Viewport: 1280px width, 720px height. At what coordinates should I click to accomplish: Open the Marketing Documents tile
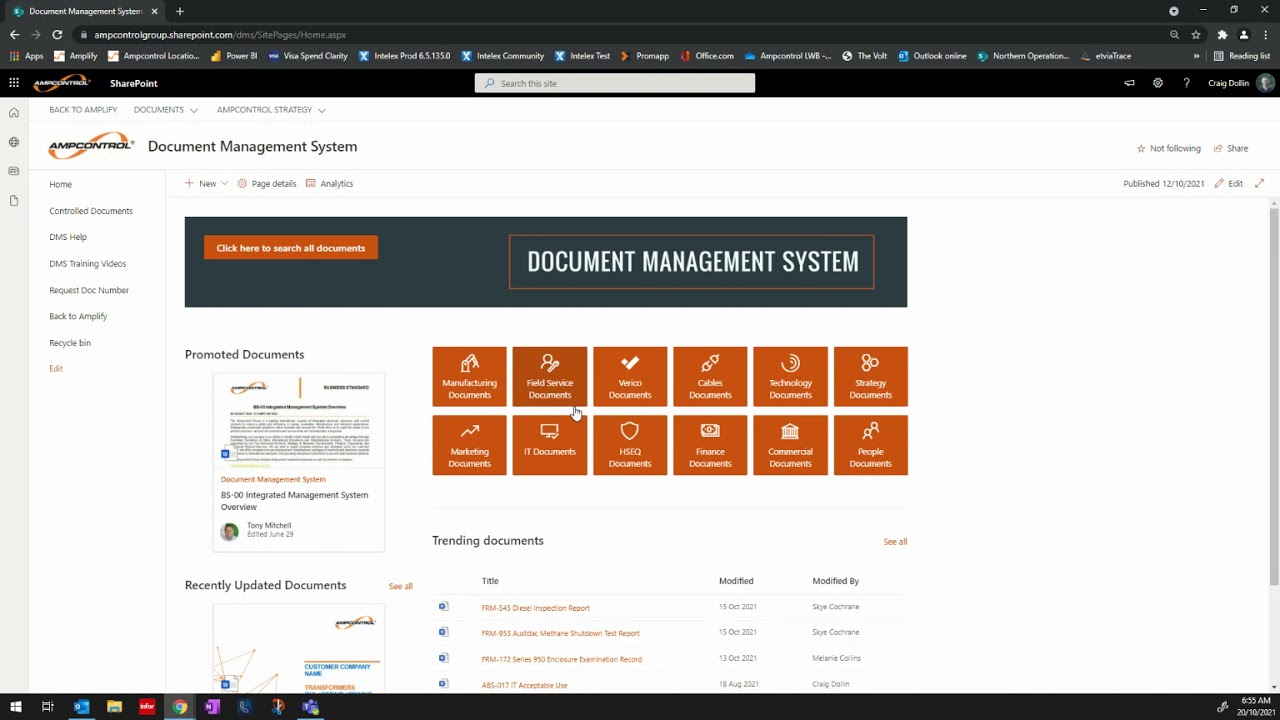point(469,445)
